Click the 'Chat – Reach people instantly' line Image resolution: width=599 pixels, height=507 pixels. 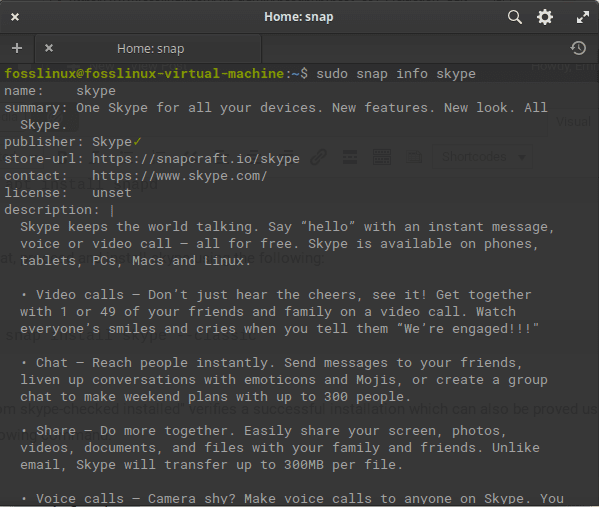coord(272,363)
